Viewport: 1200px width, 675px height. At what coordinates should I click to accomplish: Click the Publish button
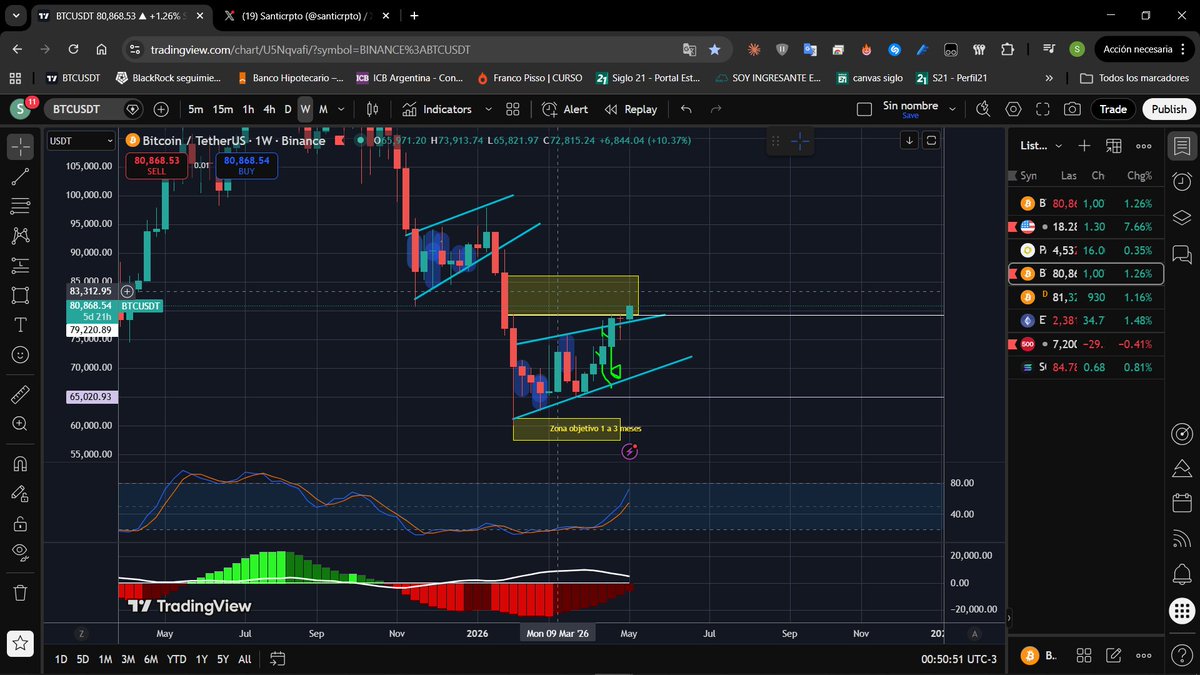pos(1168,109)
